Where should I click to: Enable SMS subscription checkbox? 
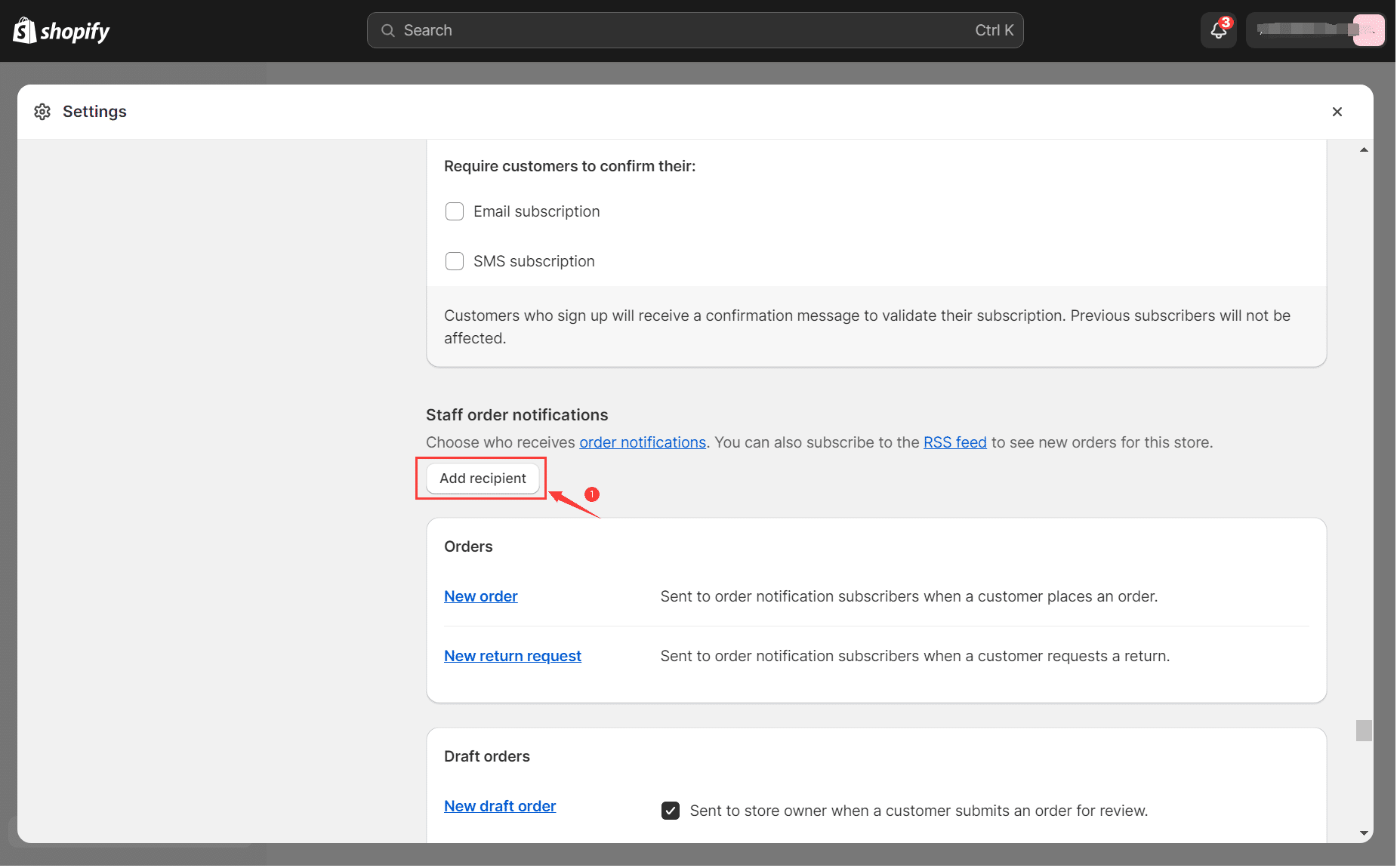455,261
